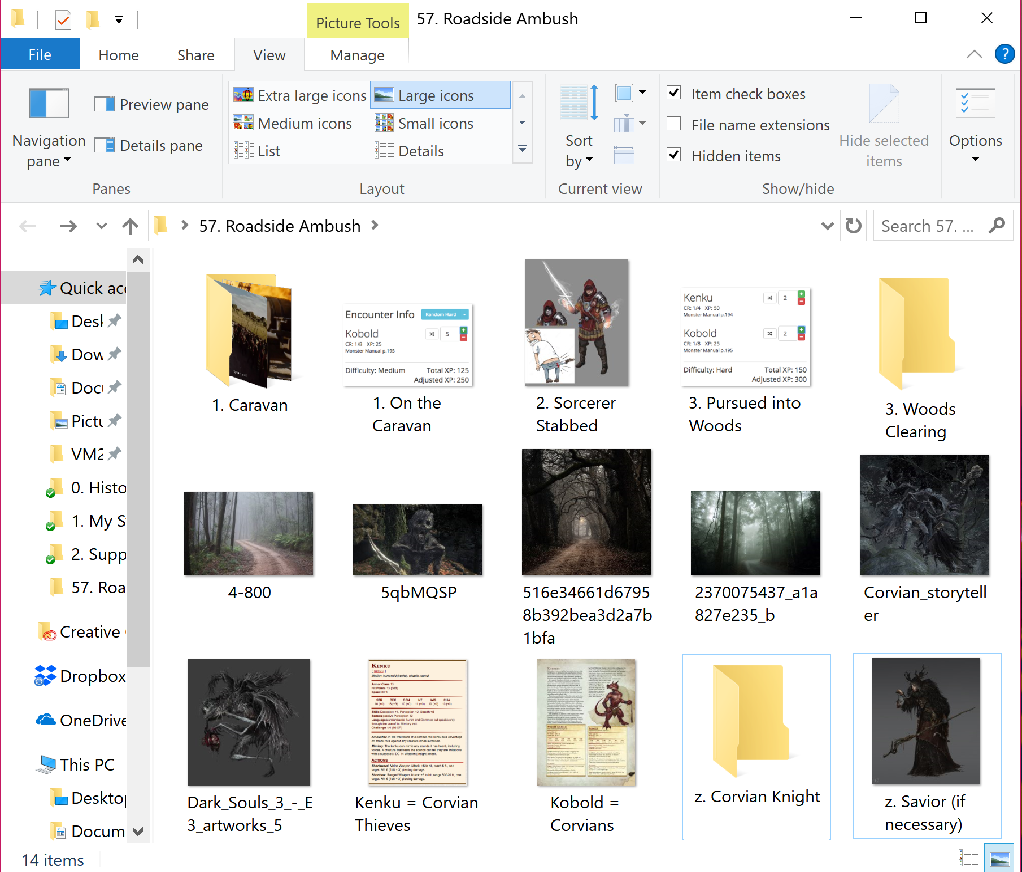The image size is (1022, 872).
Task: Collapse the ribbon with the chevron
Action: coord(974,54)
